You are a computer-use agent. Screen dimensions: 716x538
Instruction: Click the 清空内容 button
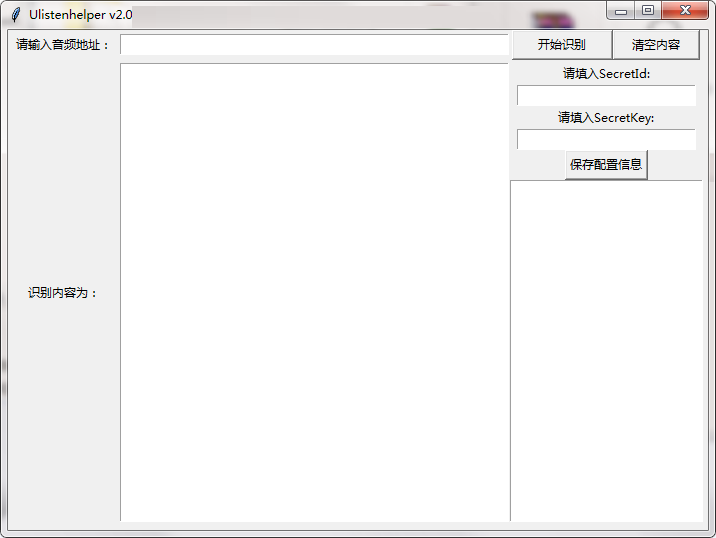(x=656, y=45)
